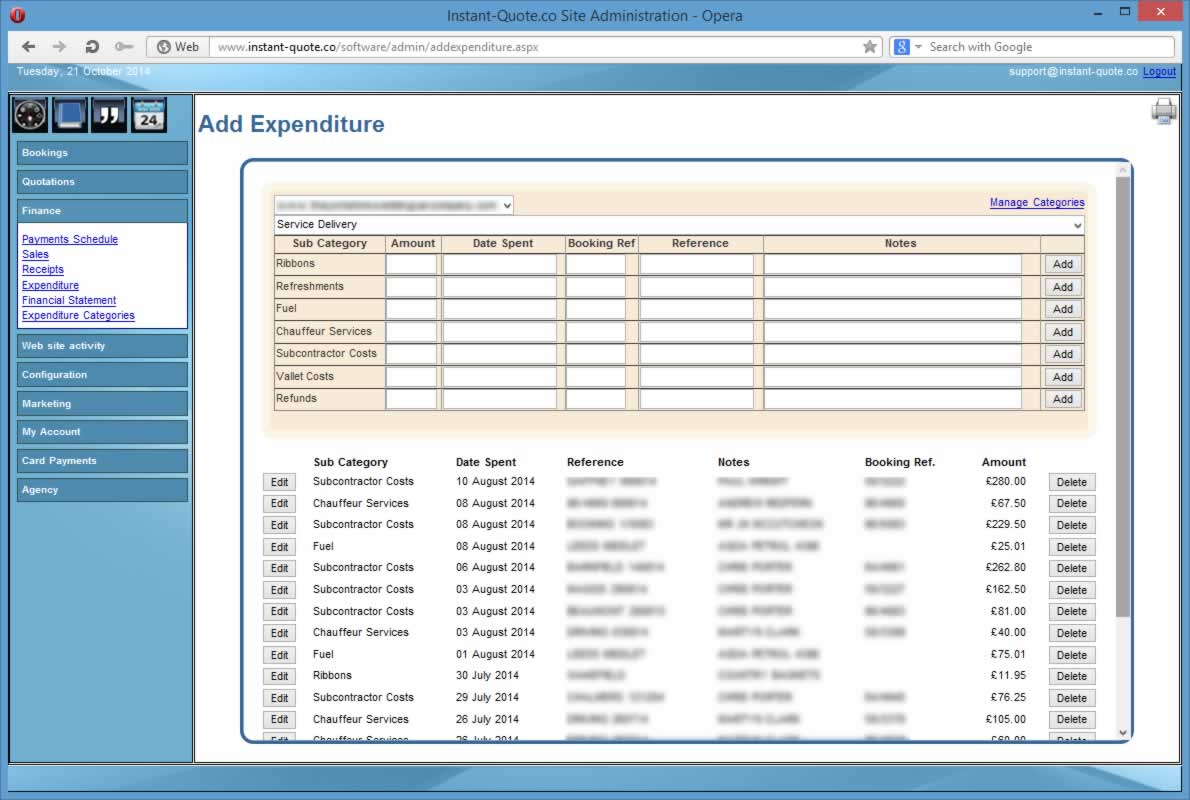Viewport: 1190px width, 800px height.
Task: Click the blue book icon
Action: click(x=70, y=115)
